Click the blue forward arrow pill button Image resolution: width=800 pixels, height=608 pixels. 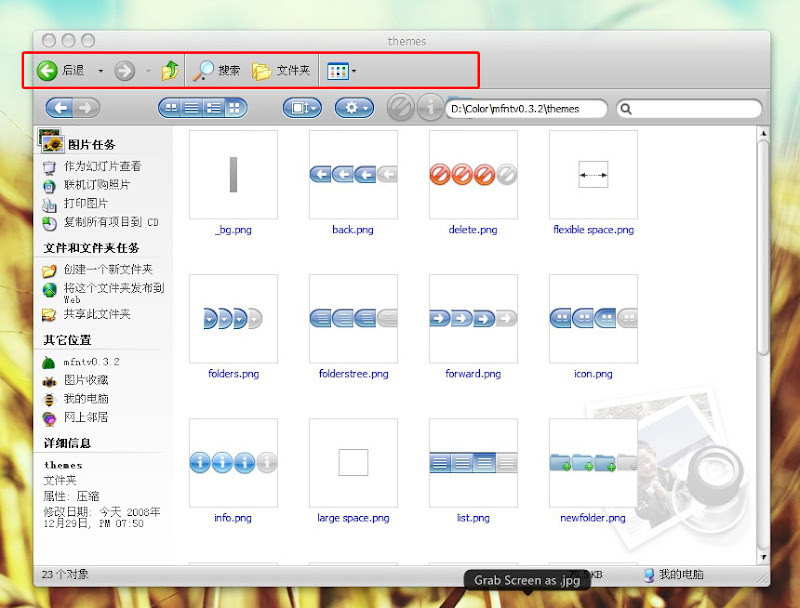pyautogui.click(x=86, y=108)
